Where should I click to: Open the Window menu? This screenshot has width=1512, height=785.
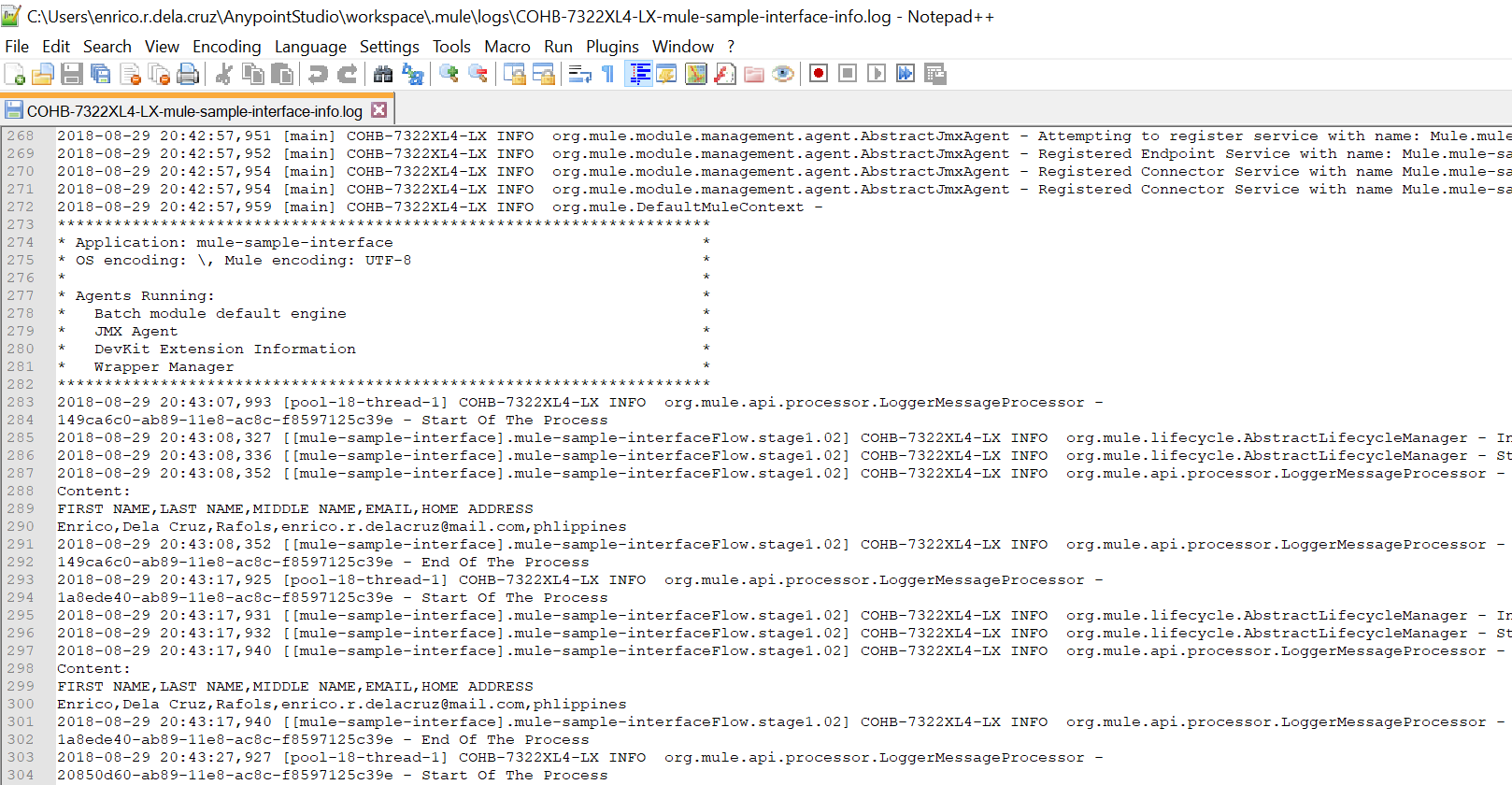[x=683, y=47]
